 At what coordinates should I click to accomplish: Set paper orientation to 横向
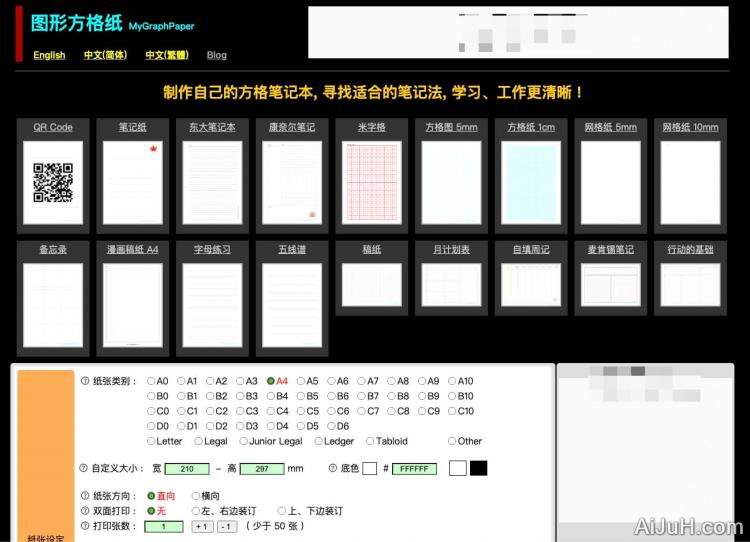pyautogui.click(x=195, y=496)
